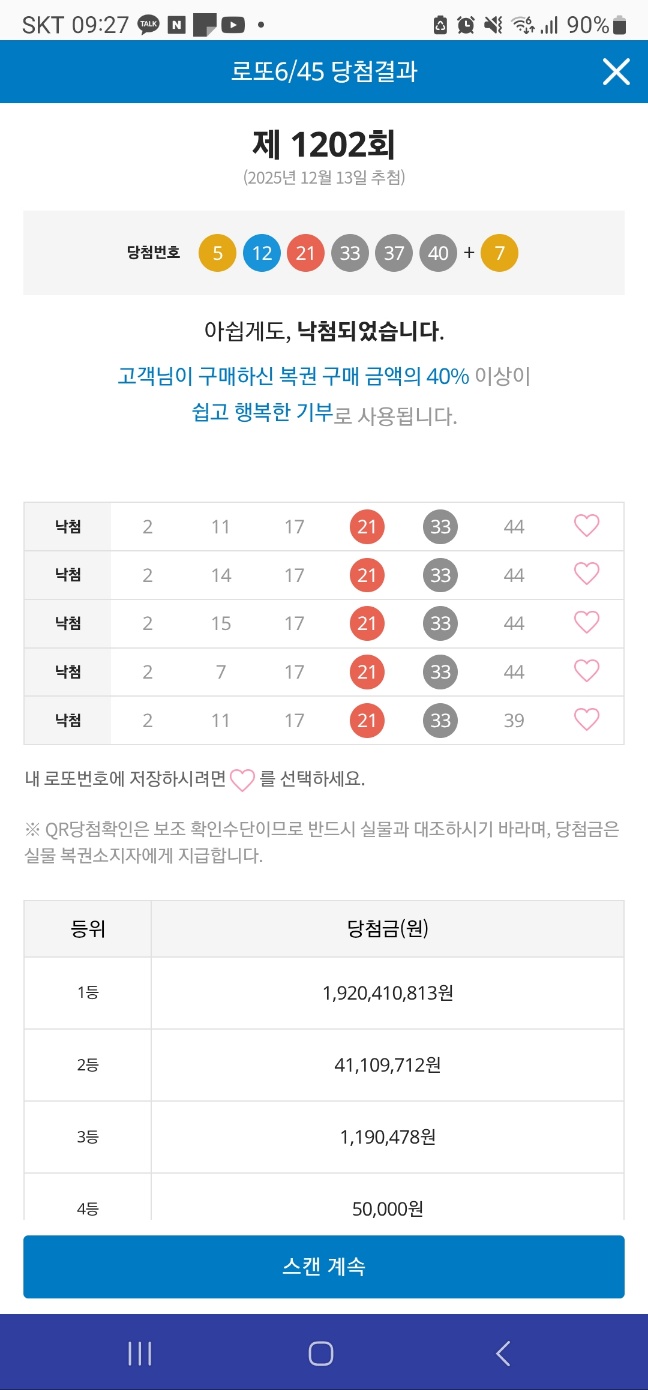Screen dimensions: 648x1390
Task: Tap the Android back navigation icon
Action: 503,1353
